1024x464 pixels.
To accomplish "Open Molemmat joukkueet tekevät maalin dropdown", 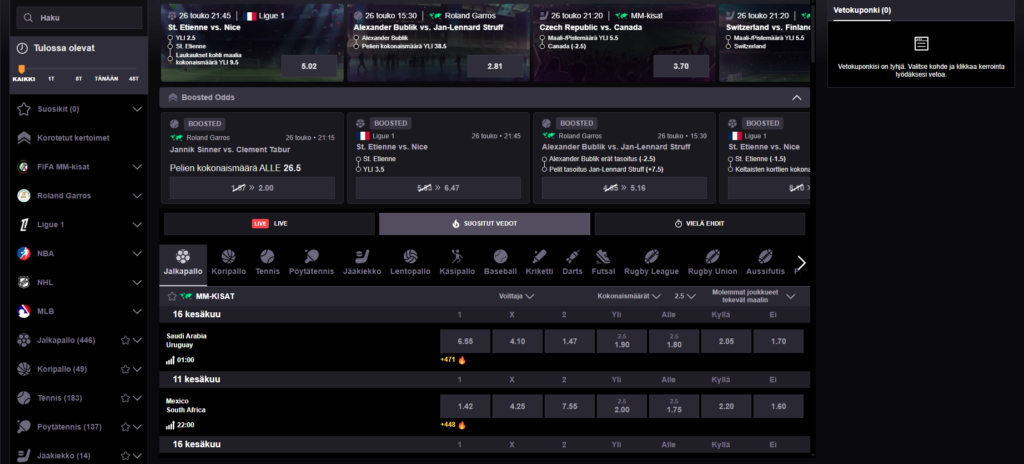I will click(754, 296).
